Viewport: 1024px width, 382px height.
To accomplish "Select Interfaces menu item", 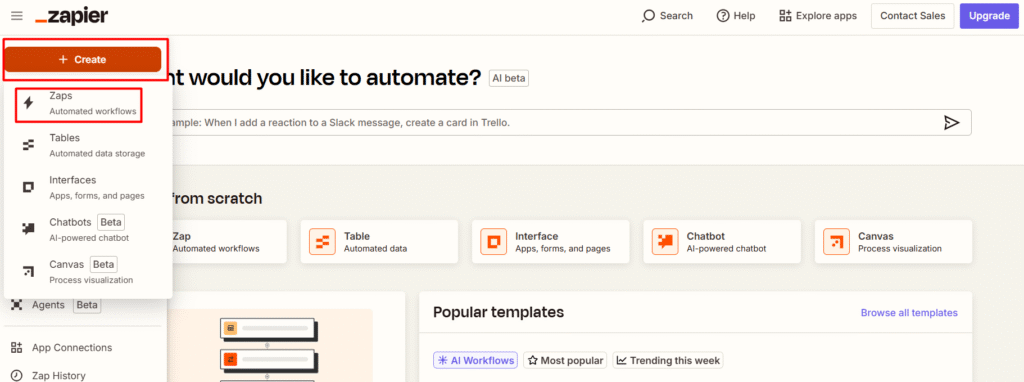I will (88, 187).
